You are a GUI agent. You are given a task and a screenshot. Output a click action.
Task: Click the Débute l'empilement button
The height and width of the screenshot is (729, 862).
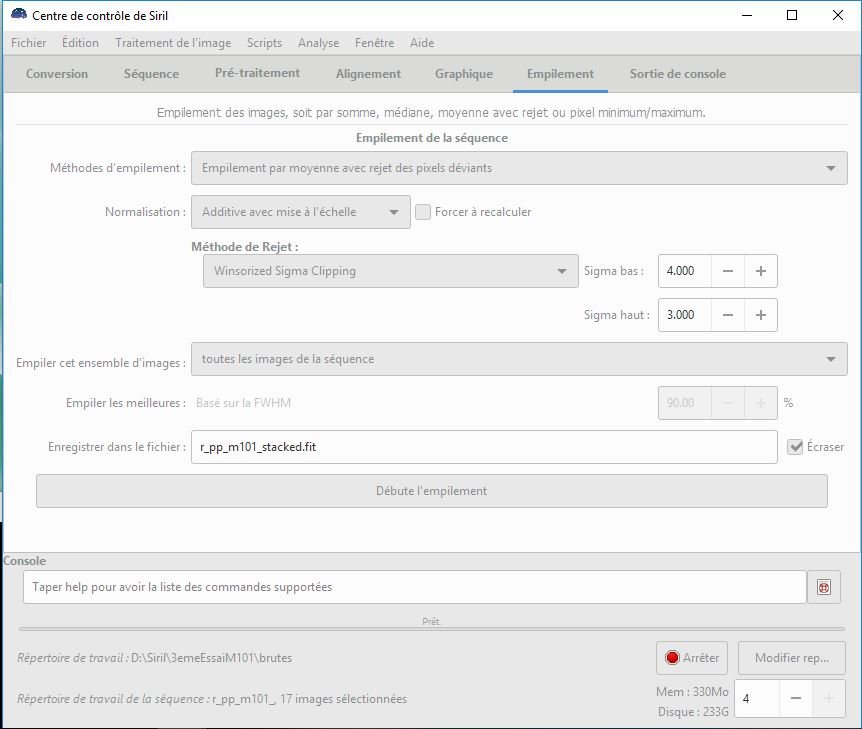pyautogui.click(x=432, y=491)
